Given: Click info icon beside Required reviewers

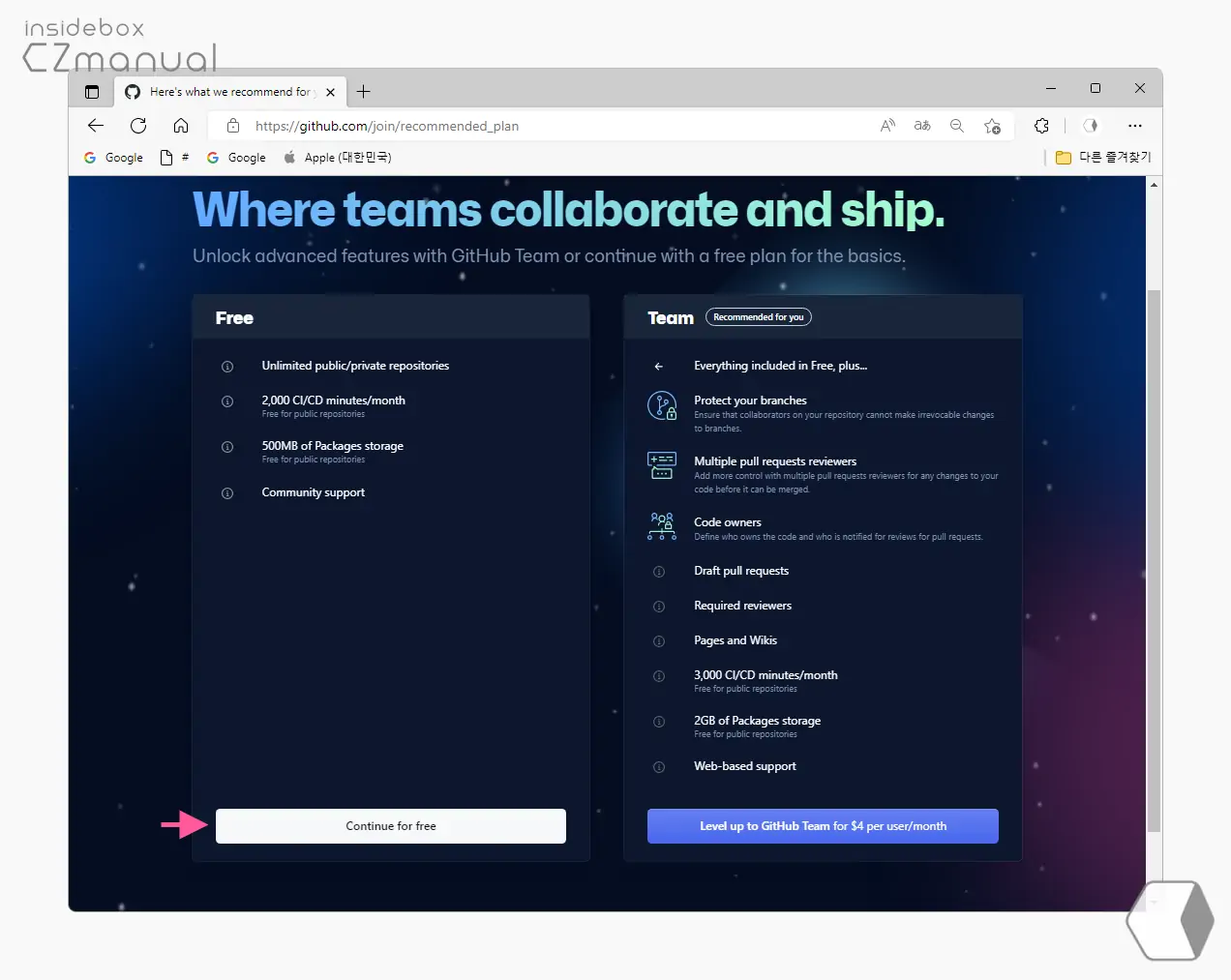Looking at the screenshot, I should [659, 607].
